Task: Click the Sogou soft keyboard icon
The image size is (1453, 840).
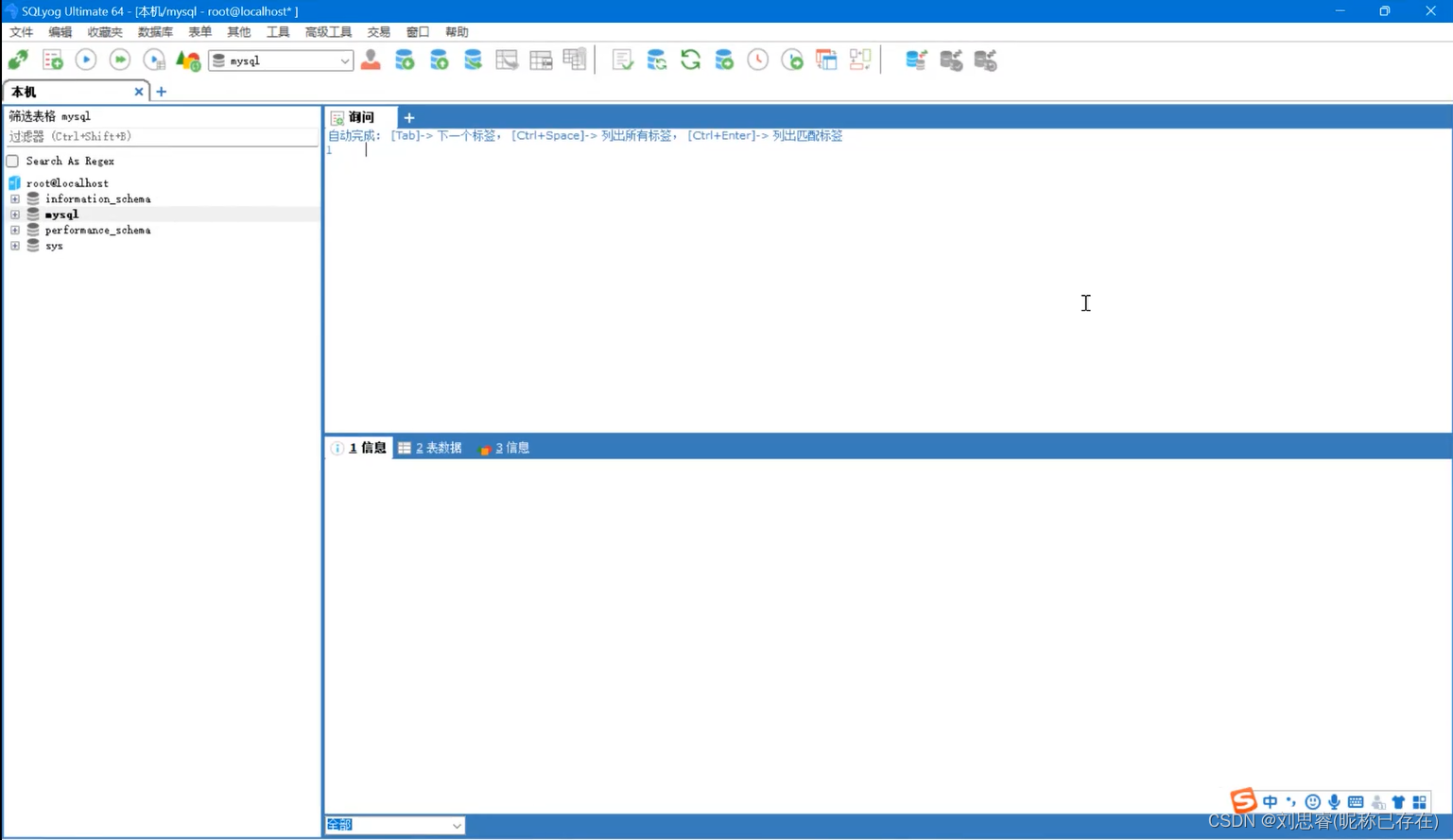Action: (1356, 802)
